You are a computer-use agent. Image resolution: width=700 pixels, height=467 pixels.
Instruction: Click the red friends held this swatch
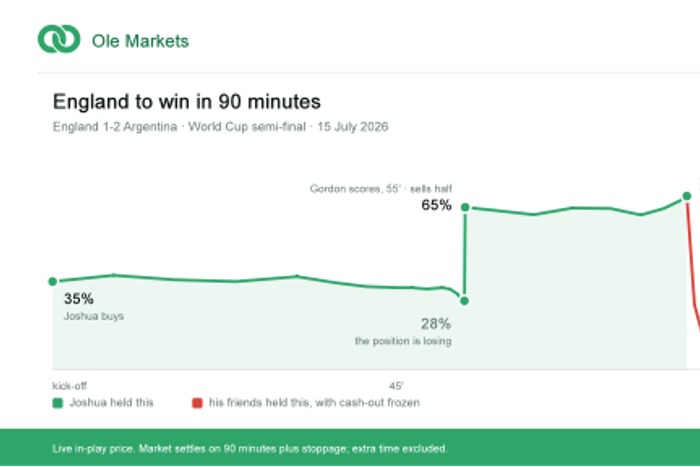click(197, 403)
